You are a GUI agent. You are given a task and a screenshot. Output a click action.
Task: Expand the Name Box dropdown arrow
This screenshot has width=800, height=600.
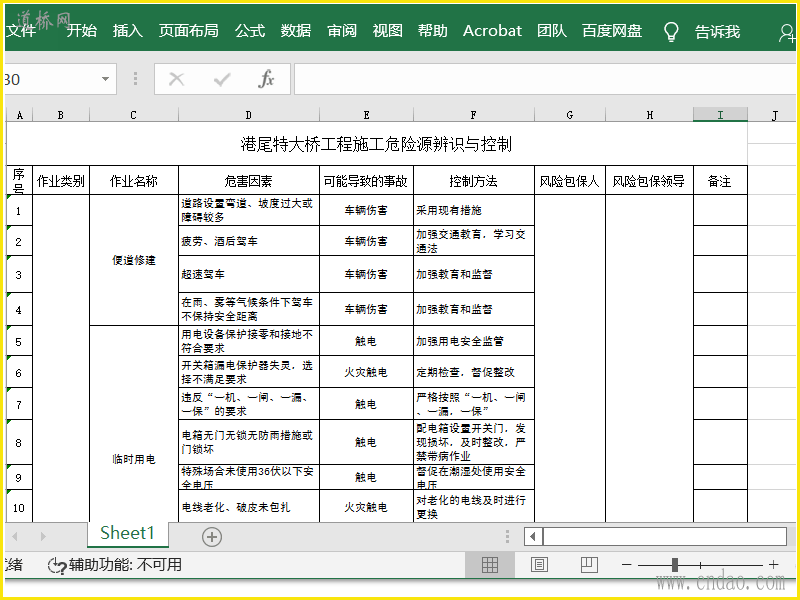click(x=105, y=79)
